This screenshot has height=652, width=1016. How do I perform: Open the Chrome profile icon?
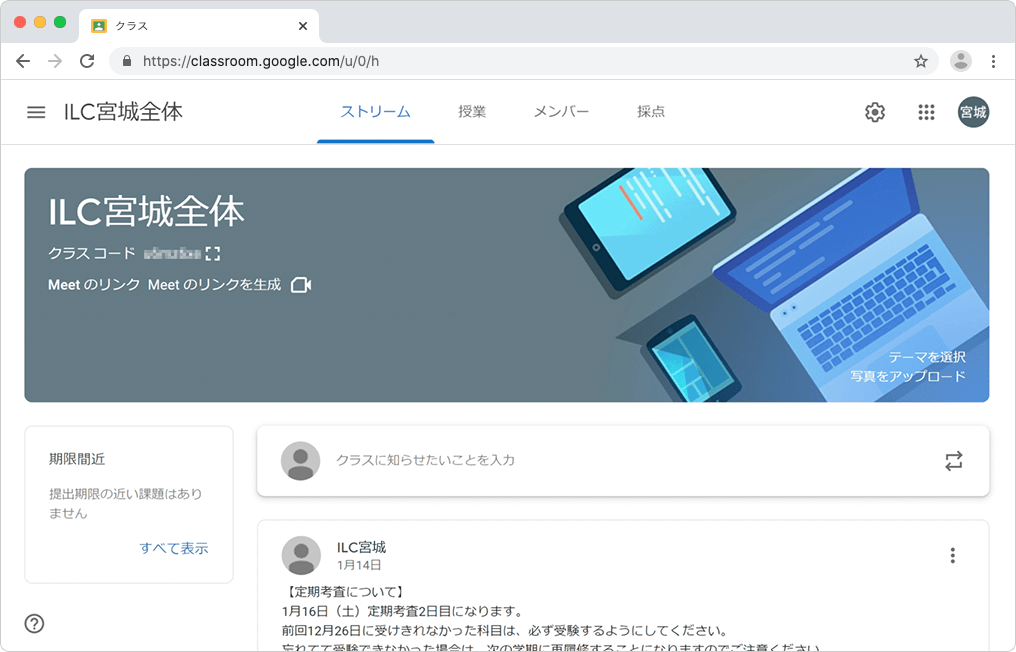click(x=960, y=61)
